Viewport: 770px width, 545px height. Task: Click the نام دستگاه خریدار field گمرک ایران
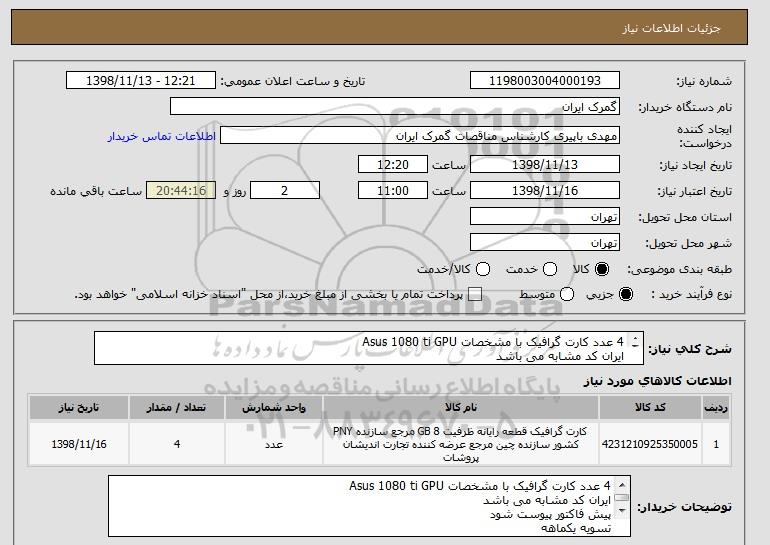(395, 107)
